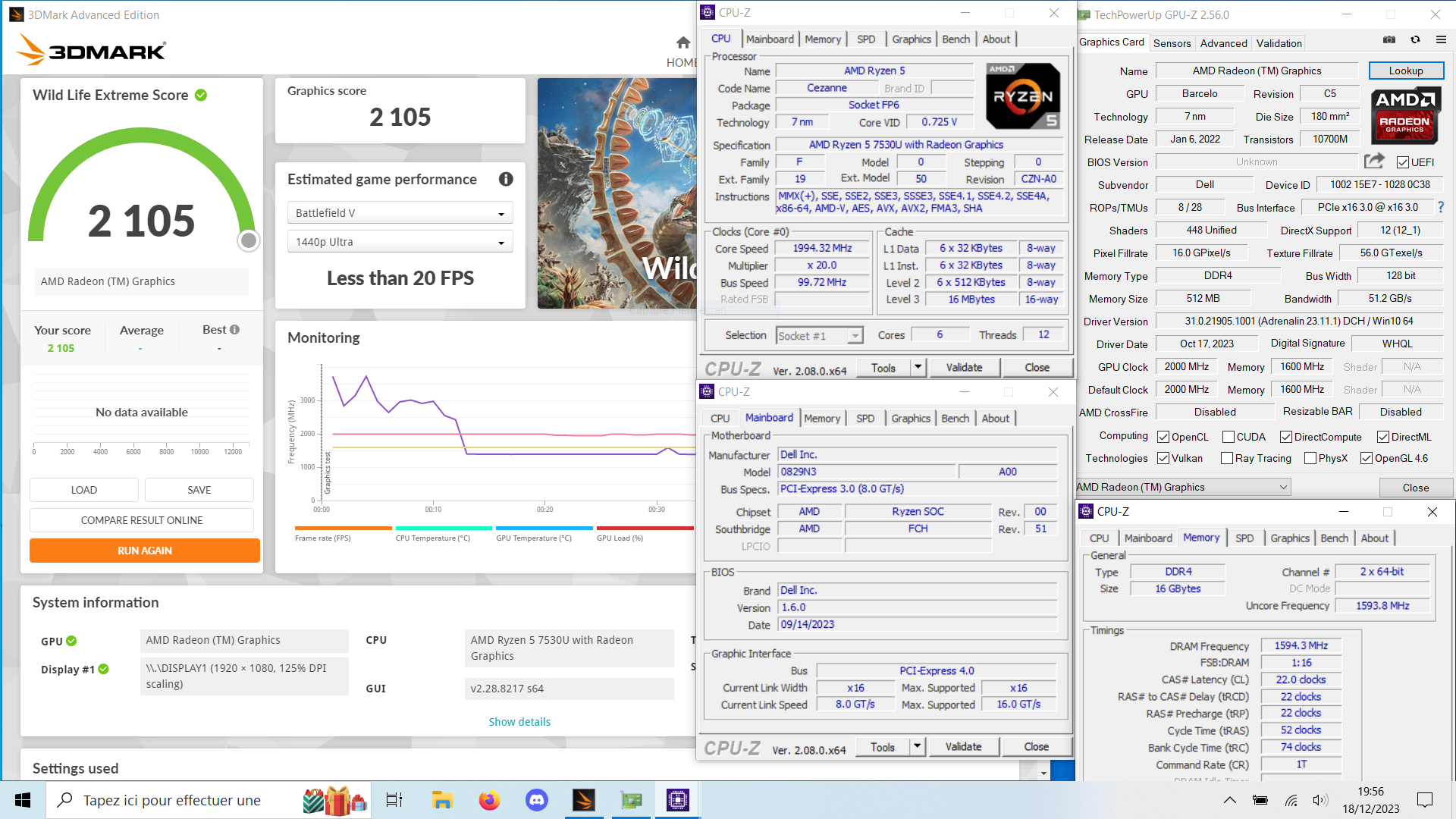Click the RUN AGAIN button

[x=145, y=551]
